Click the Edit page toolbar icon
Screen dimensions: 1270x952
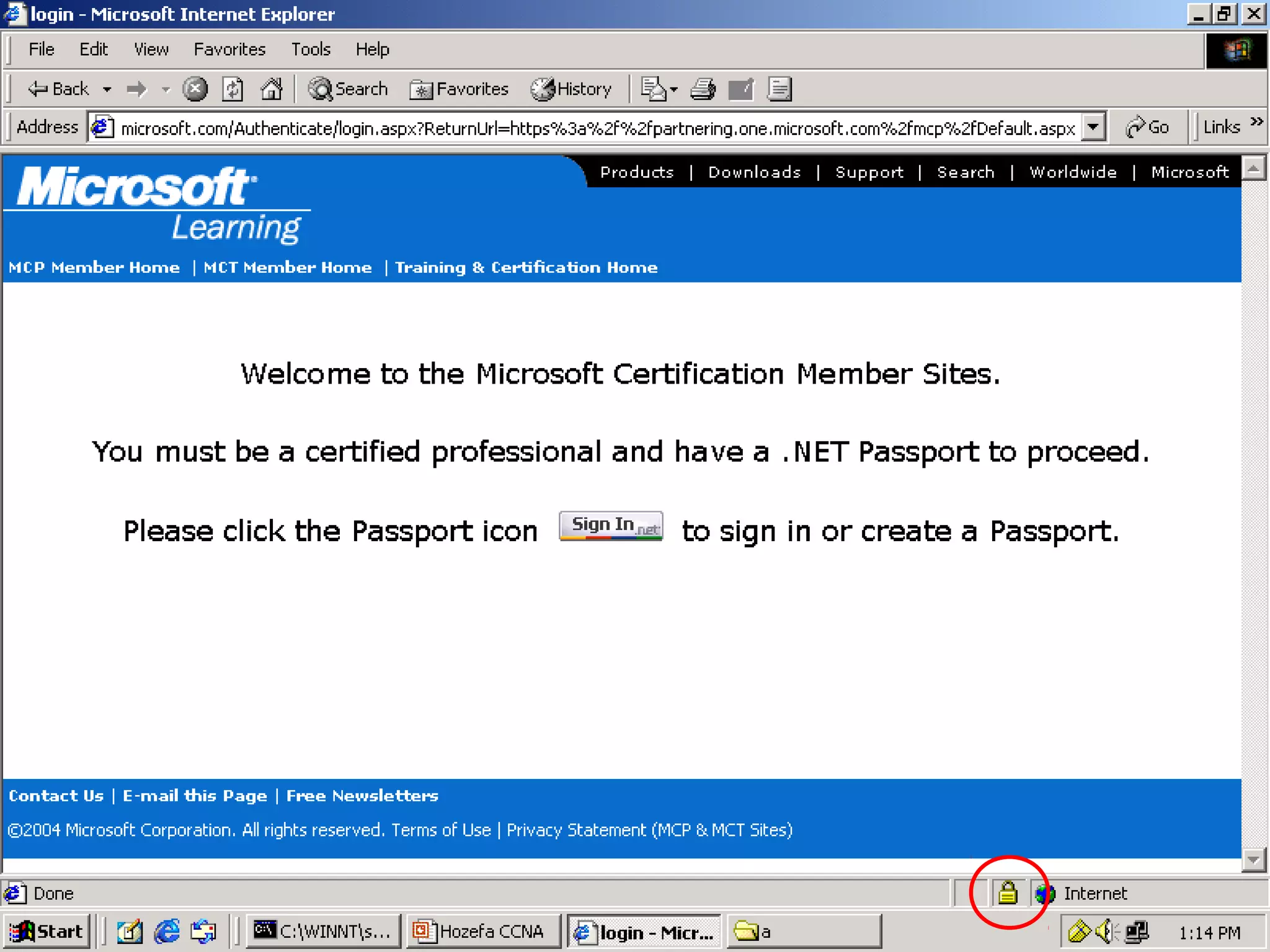point(741,89)
